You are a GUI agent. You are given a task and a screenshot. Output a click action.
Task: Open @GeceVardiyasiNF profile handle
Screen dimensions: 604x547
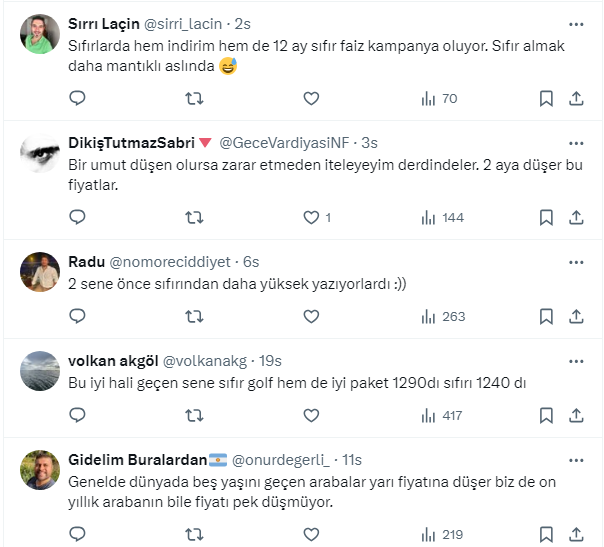(286, 142)
